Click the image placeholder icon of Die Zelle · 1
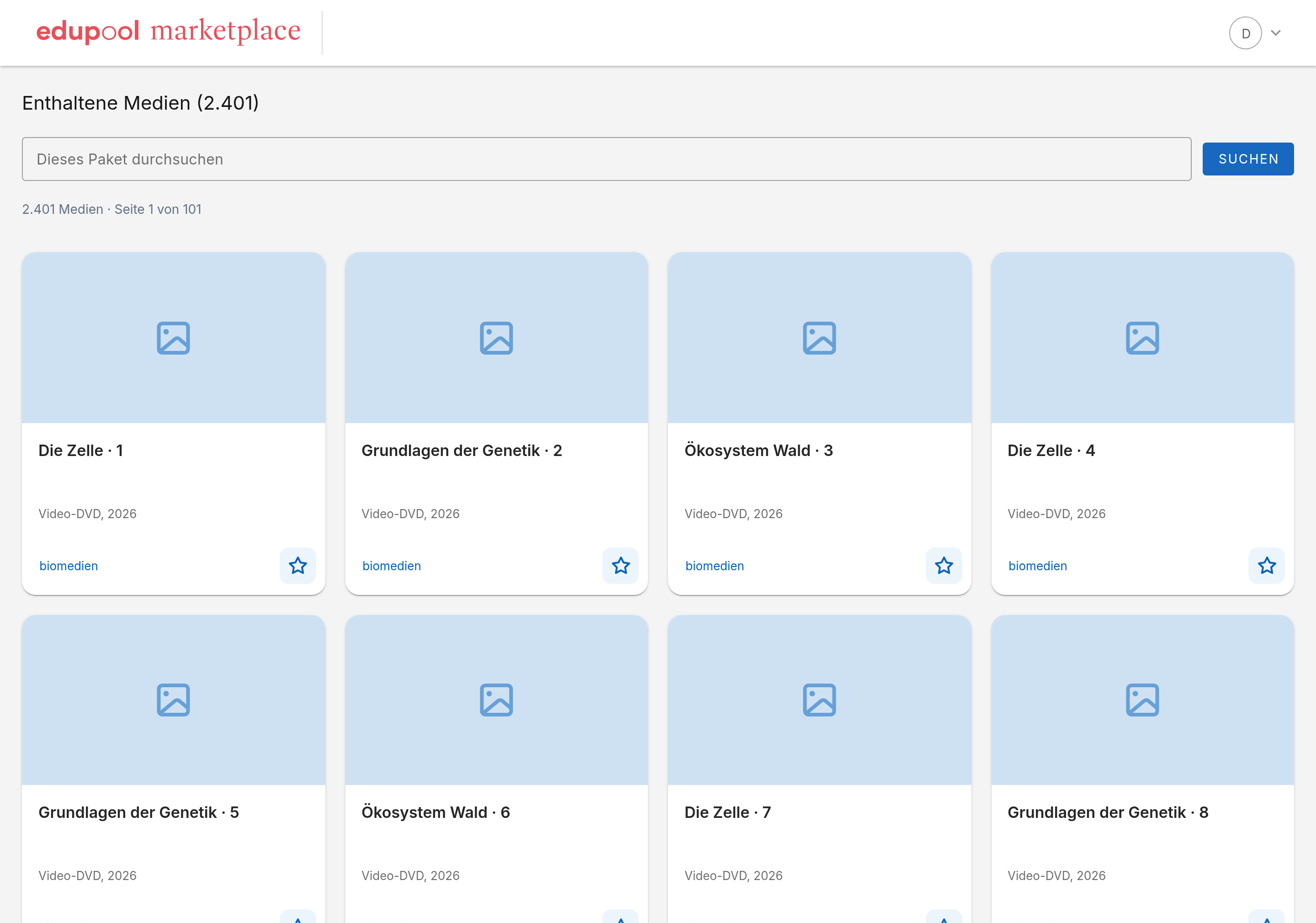The width and height of the screenshot is (1316, 923). tap(173, 338)
